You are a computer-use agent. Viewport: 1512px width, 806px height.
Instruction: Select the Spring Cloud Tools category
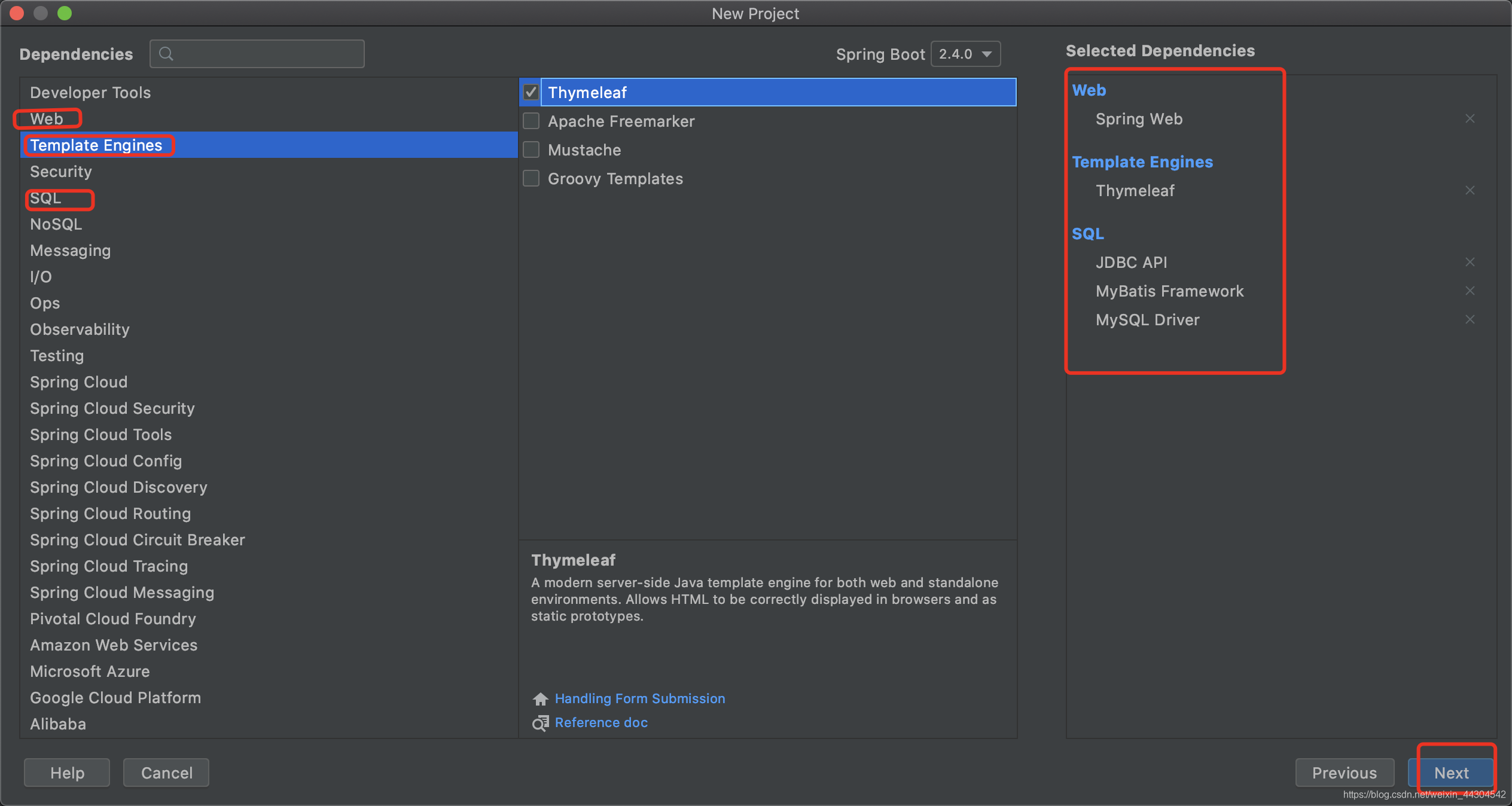[x=269, y=434]
